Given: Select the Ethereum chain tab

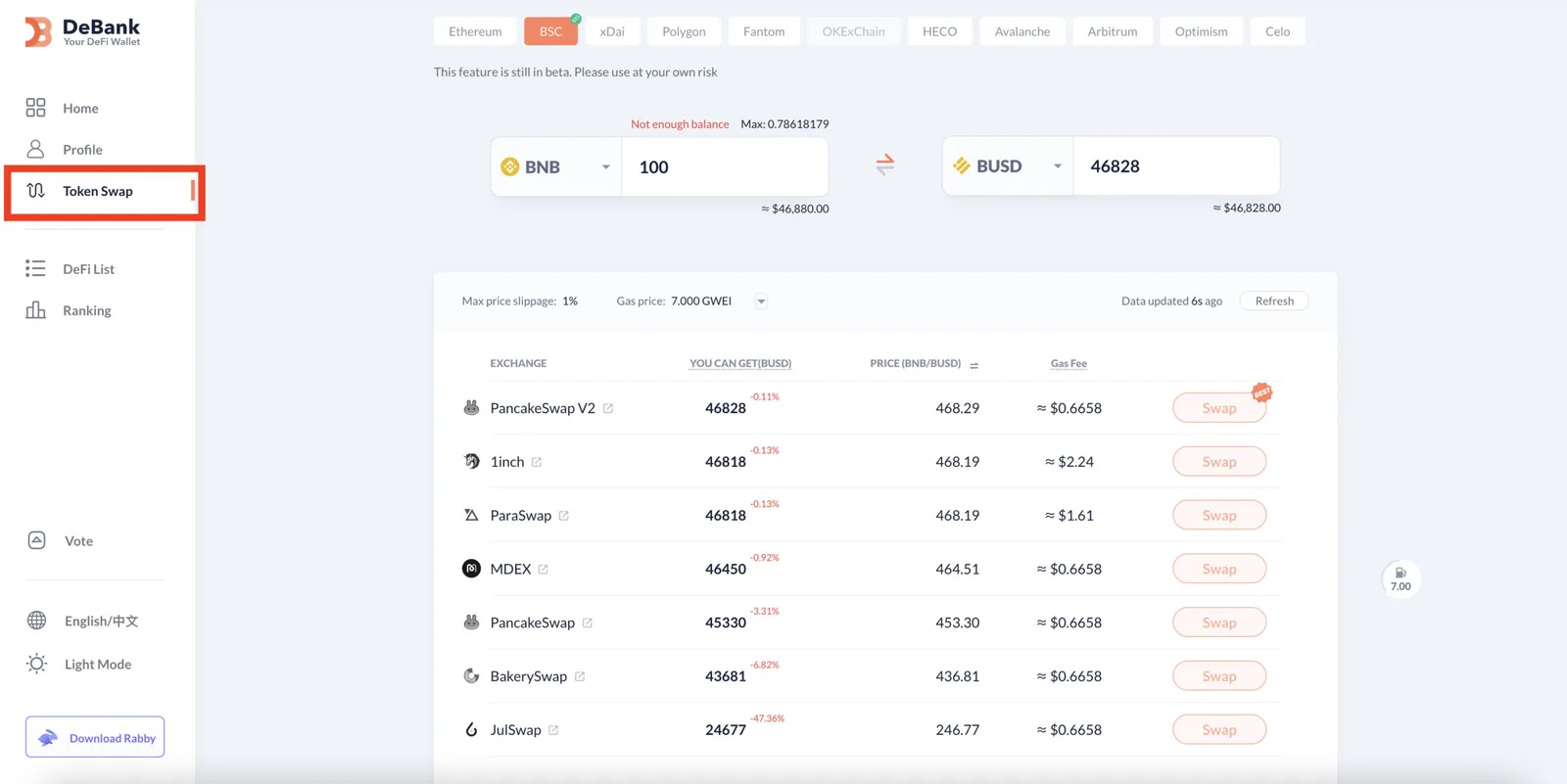Looking at the screenshot, I should [475, 31].
